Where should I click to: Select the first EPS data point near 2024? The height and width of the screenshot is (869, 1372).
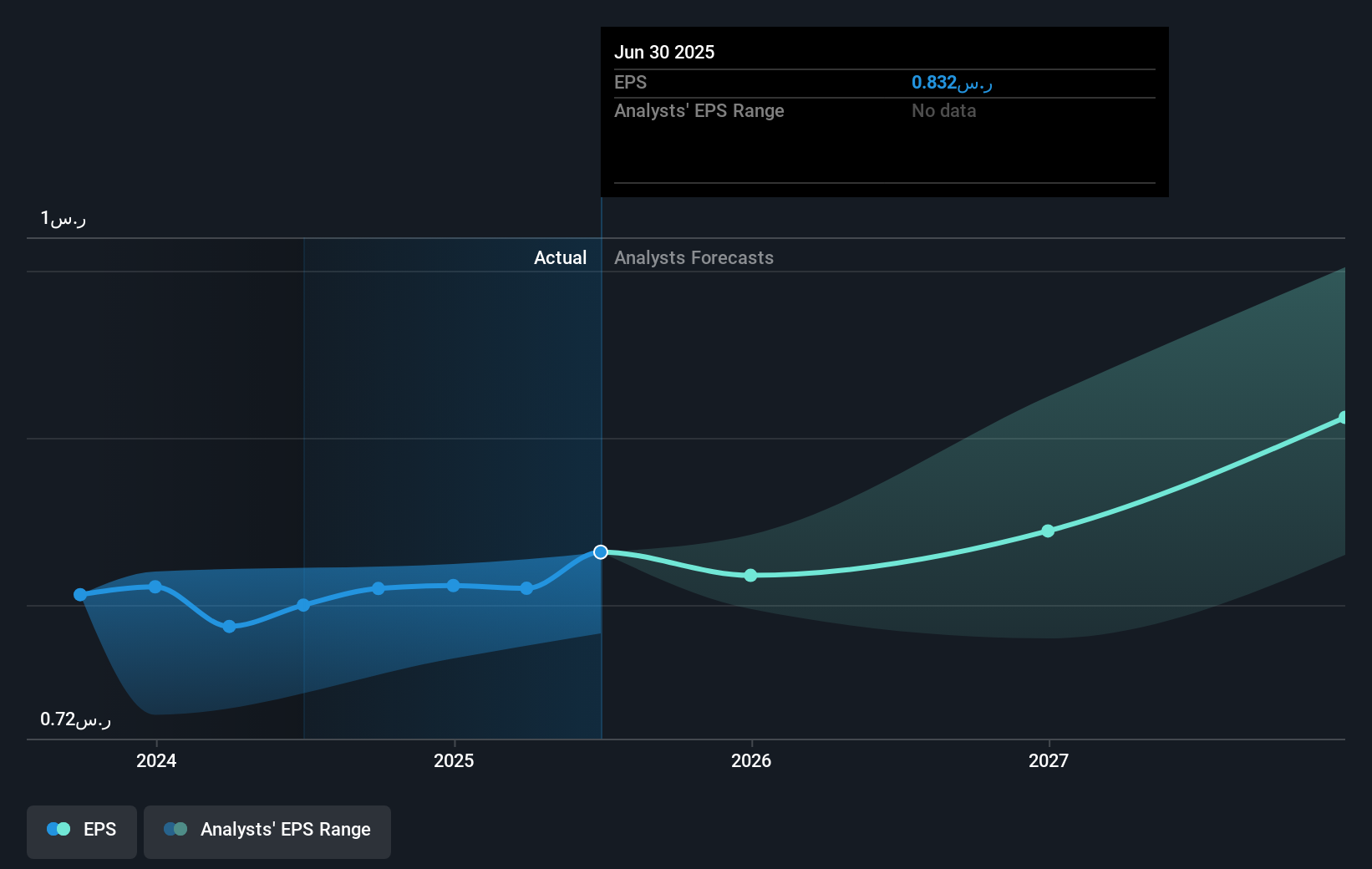coord(79,594)
